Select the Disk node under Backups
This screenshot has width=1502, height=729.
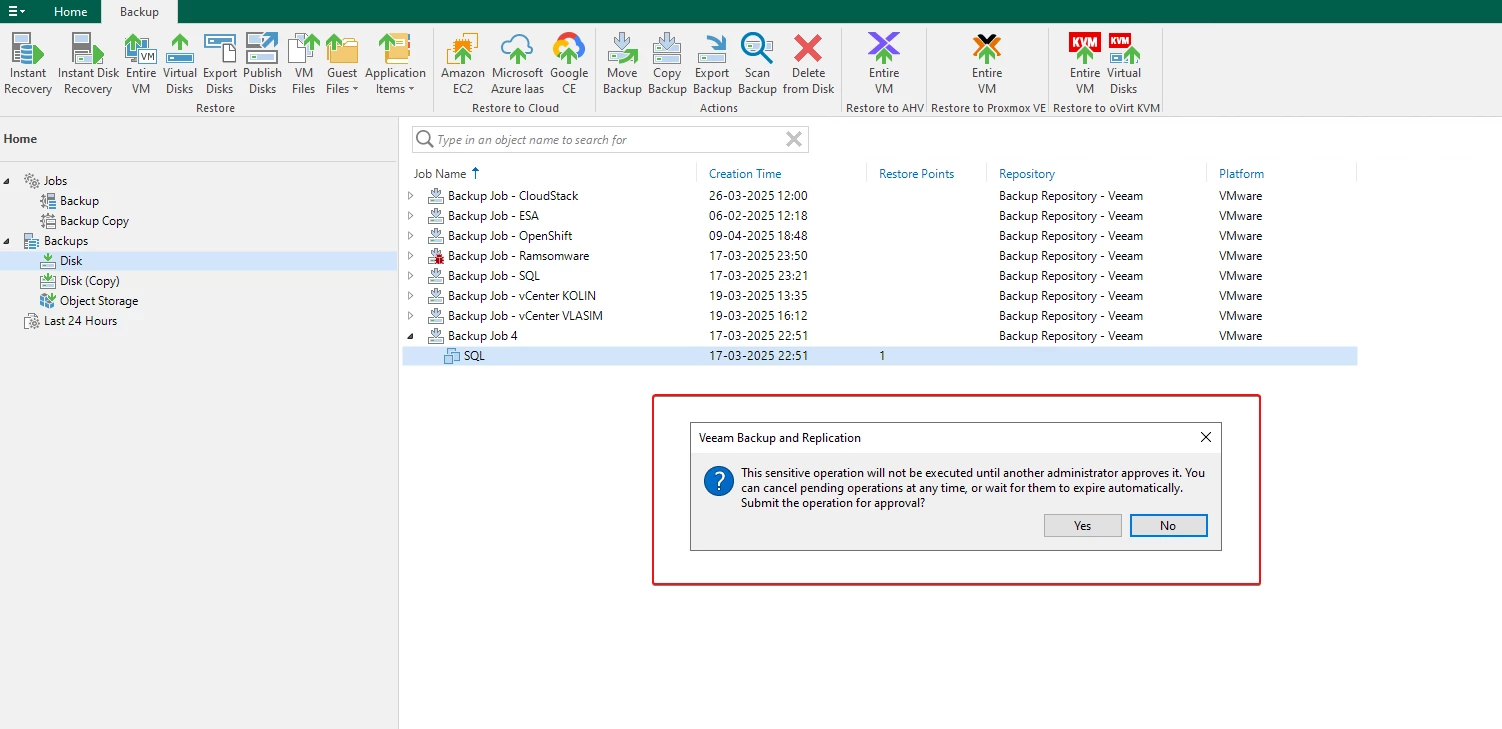tap(71, 261)
